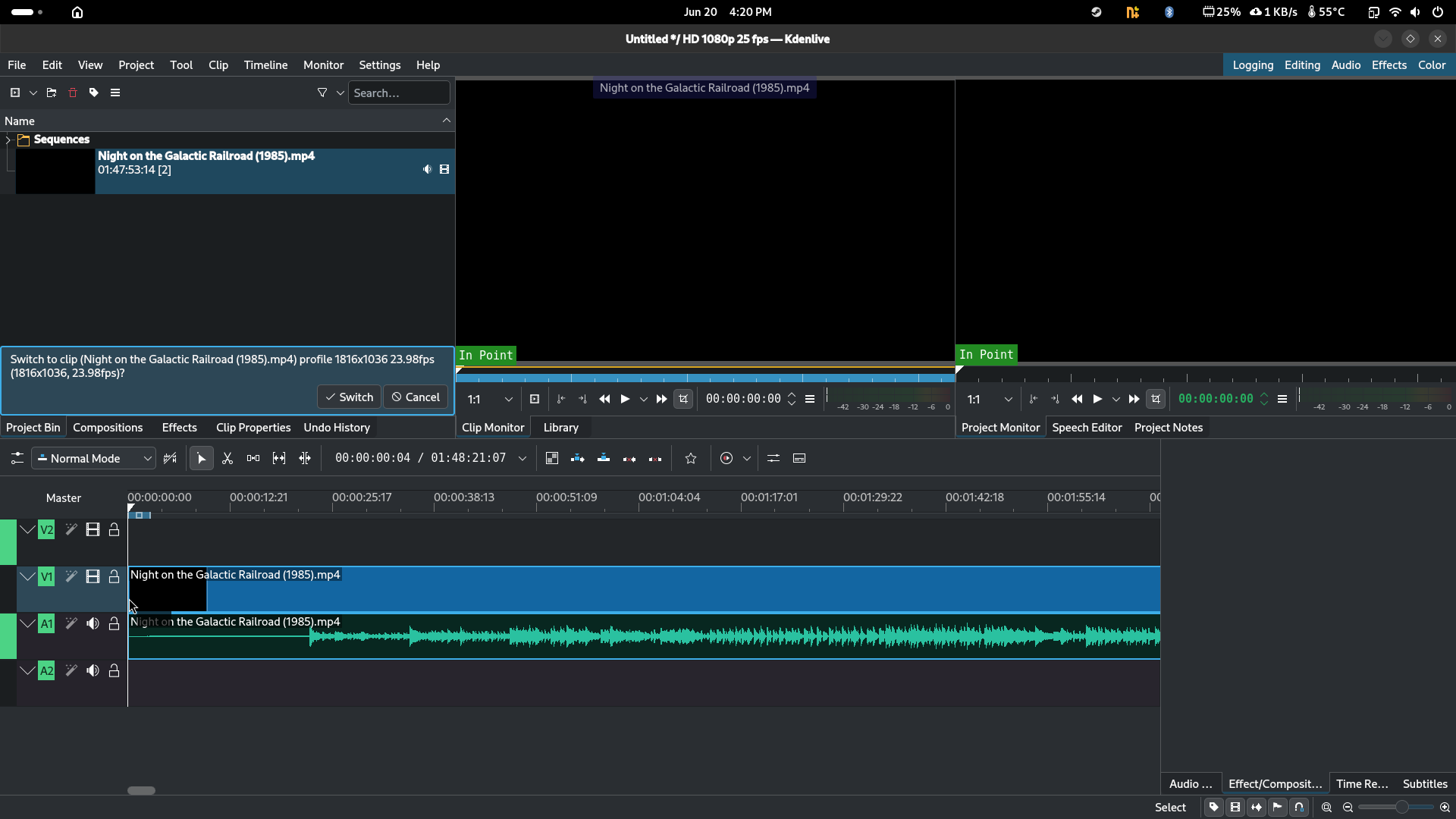Click Extract Timeline Zone icon
This screenshot has width=1456, height=819.
(x=629, y=459)
